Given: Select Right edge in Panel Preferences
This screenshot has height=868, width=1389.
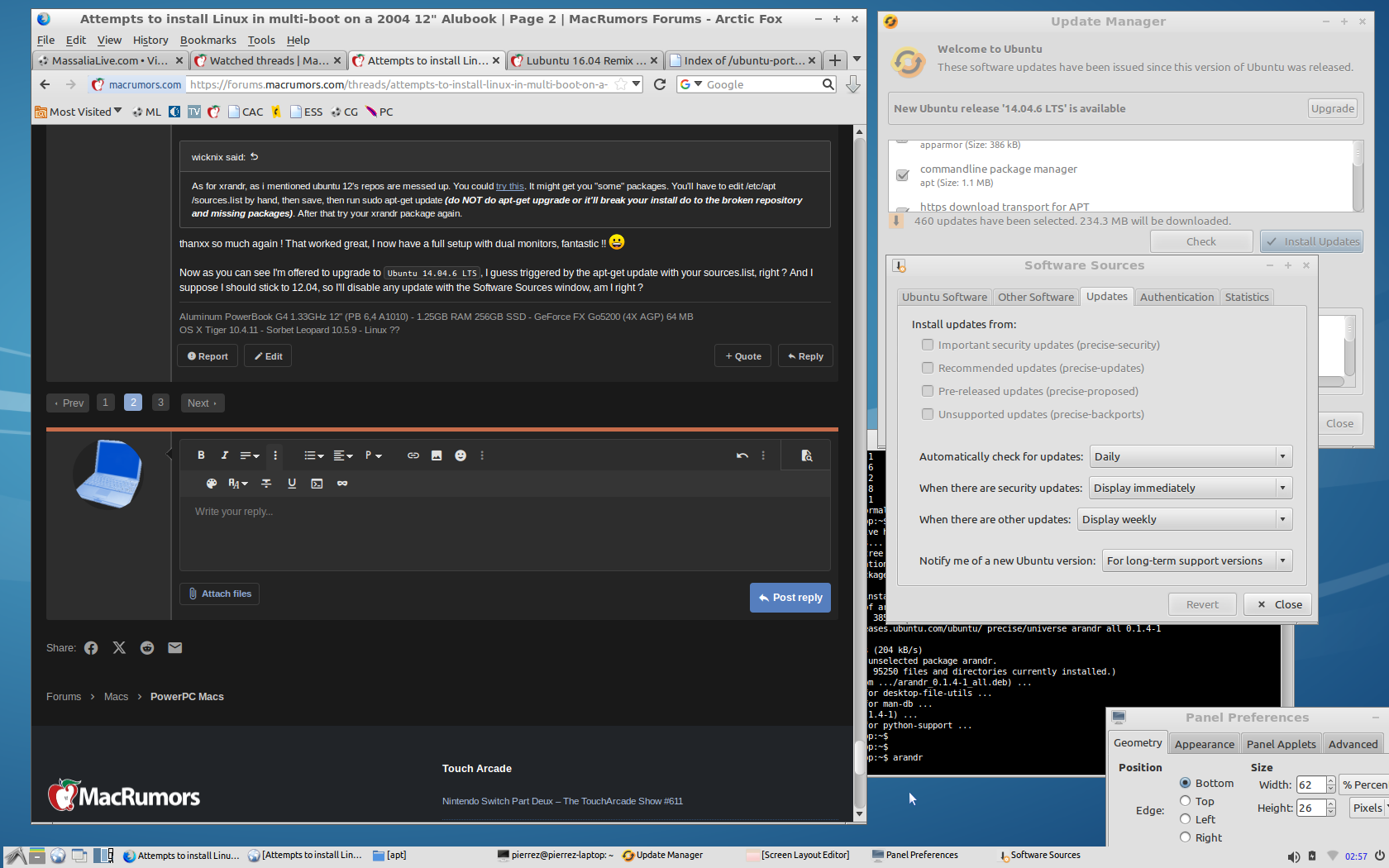Looking at the screenshot, I should tap(1185, 837).
